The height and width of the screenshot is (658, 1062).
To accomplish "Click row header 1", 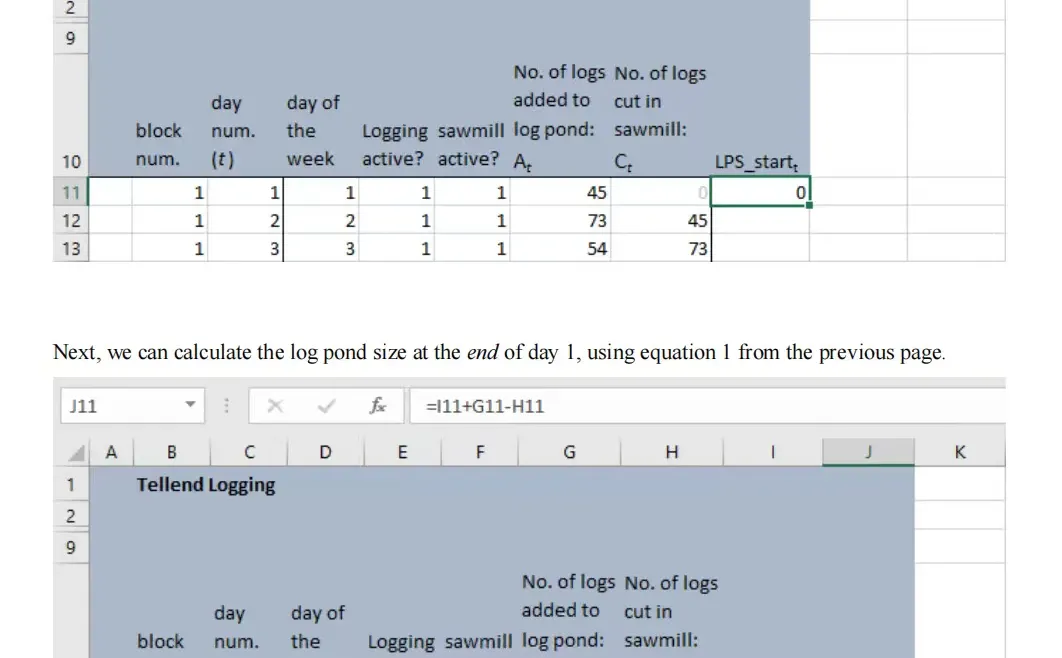I will [x=71, y=485].
